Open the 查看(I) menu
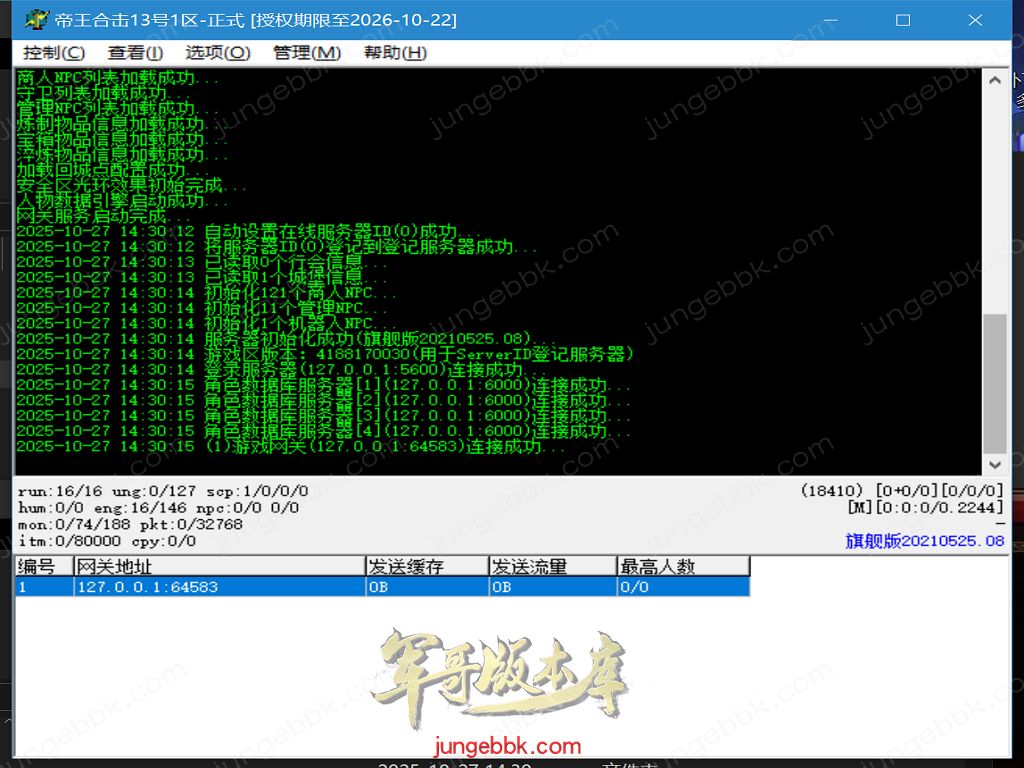The image size is (1024, 768). (x=135, y=53)
